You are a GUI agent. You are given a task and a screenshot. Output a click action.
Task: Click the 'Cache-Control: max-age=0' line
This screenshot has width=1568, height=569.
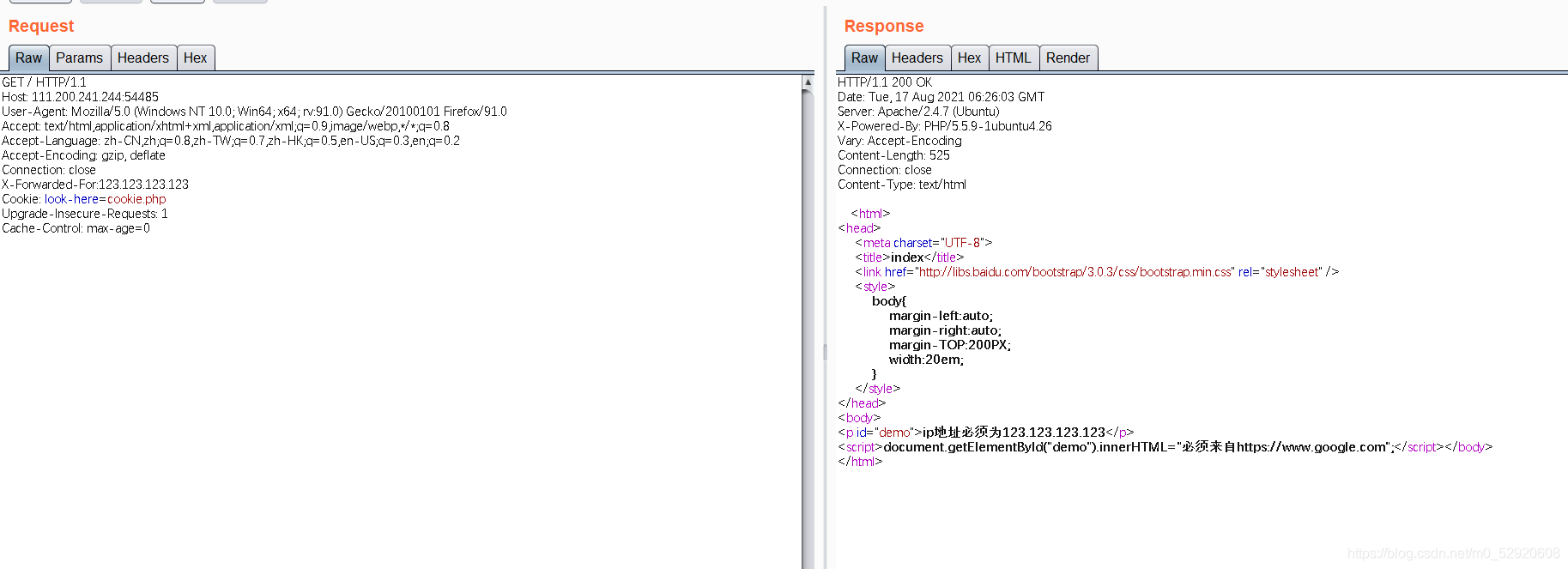click(x=76, y=228)
